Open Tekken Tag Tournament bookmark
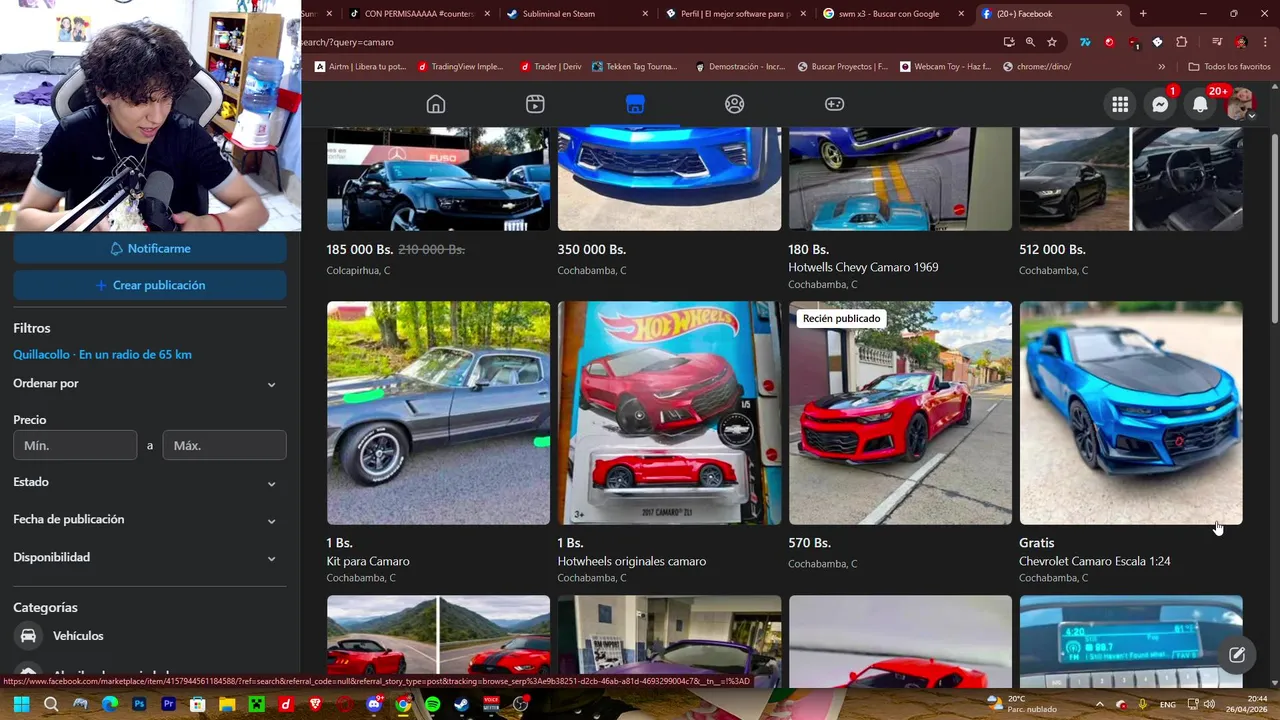The image size is (1280, 720). [635, 67]
